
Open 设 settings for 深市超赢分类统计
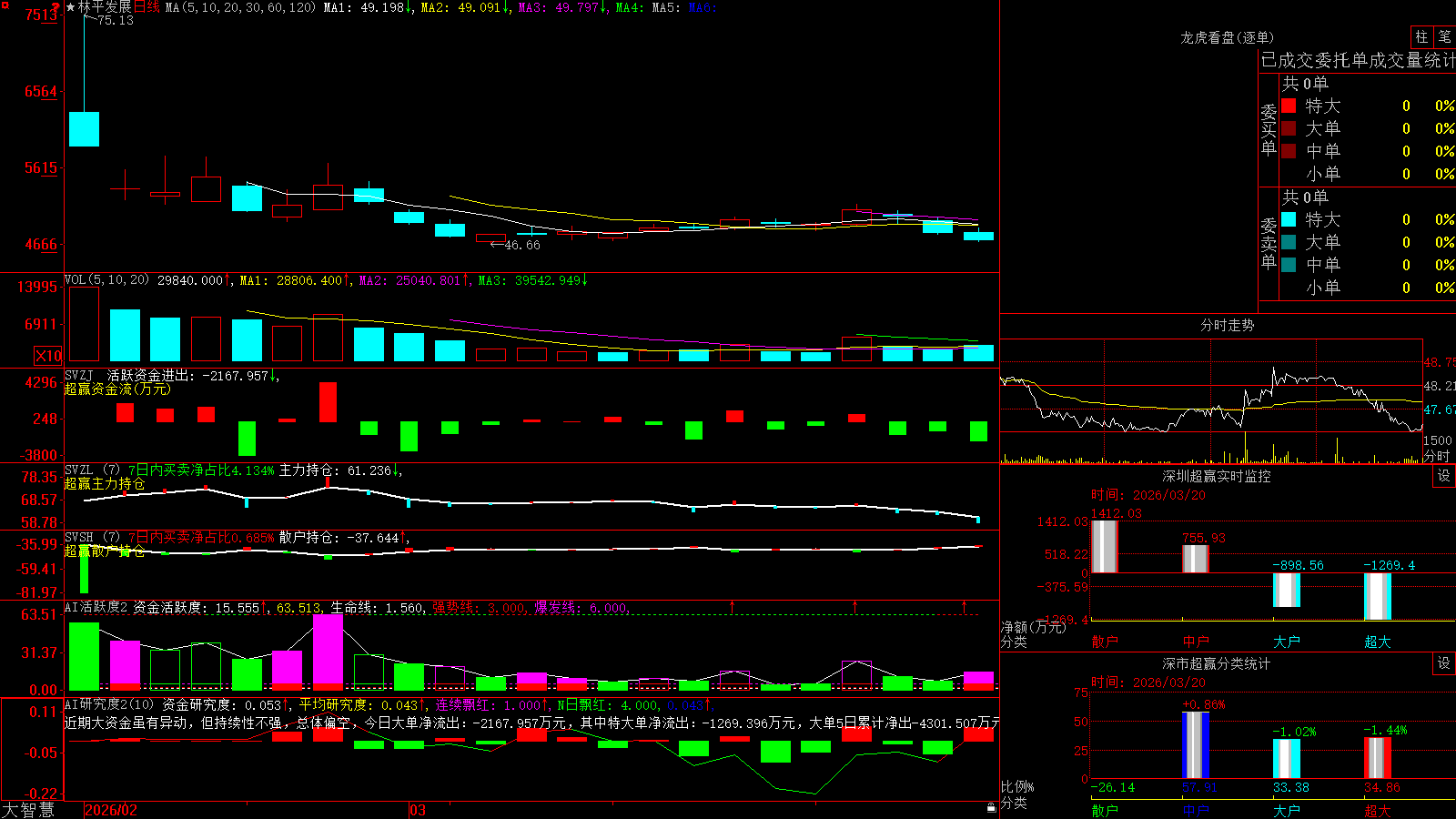click(1444, 663)
